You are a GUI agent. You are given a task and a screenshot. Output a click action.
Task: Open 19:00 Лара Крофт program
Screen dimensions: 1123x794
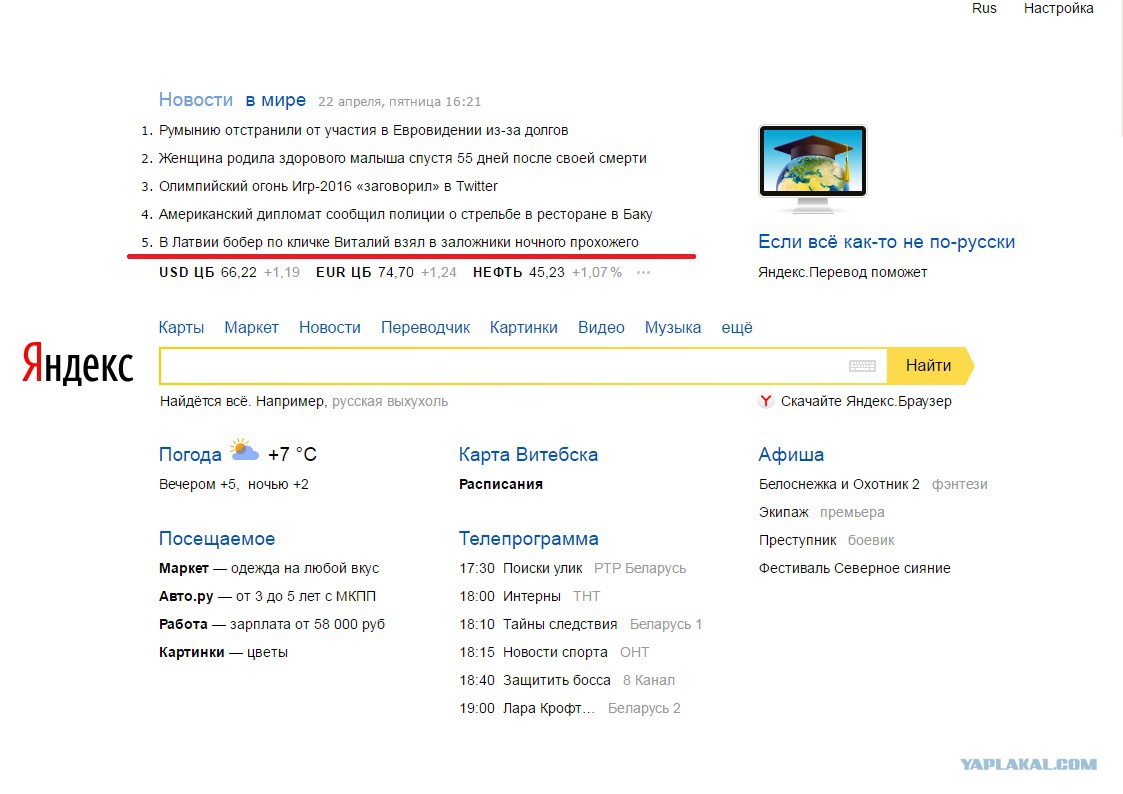point(527,708)
